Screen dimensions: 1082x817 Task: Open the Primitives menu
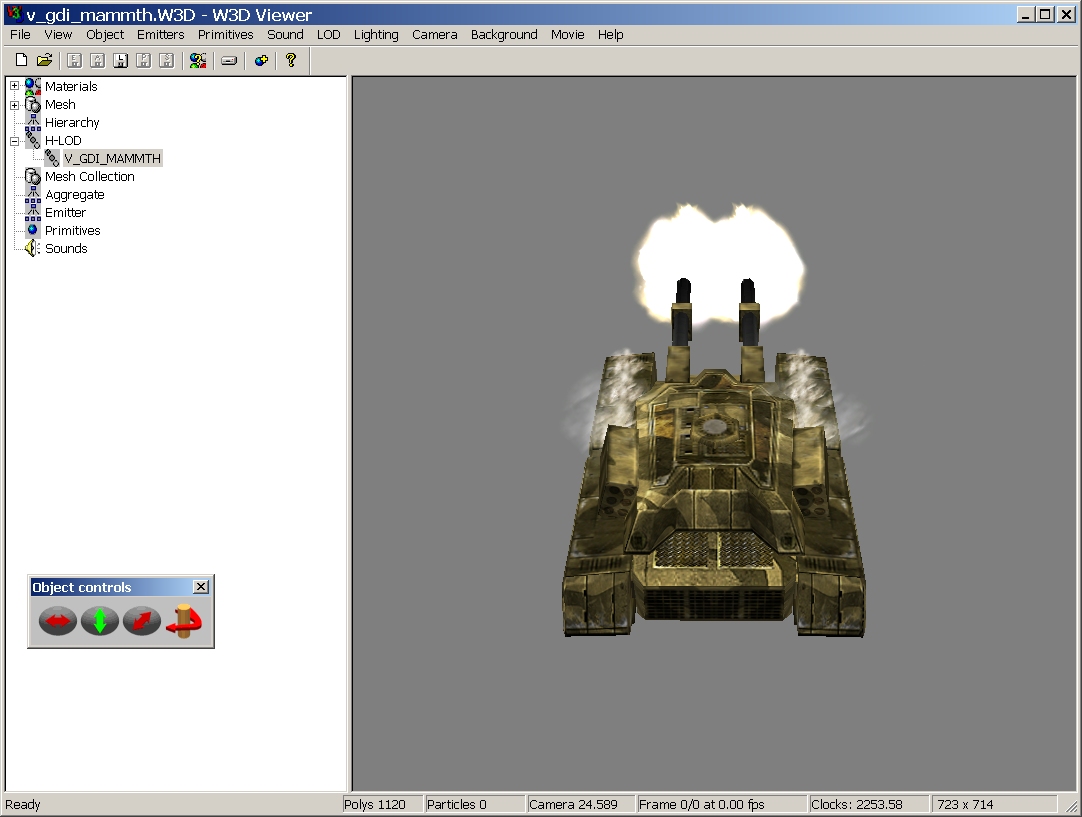tap(226, 35)
